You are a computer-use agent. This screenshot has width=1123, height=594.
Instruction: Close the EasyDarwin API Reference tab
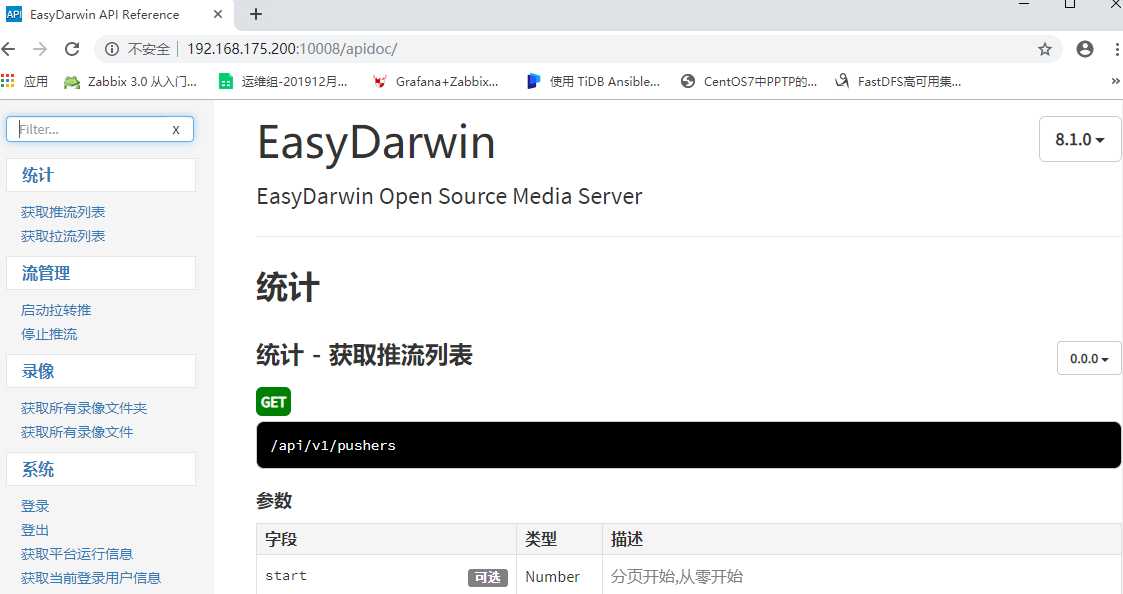[x=218, y=14]
